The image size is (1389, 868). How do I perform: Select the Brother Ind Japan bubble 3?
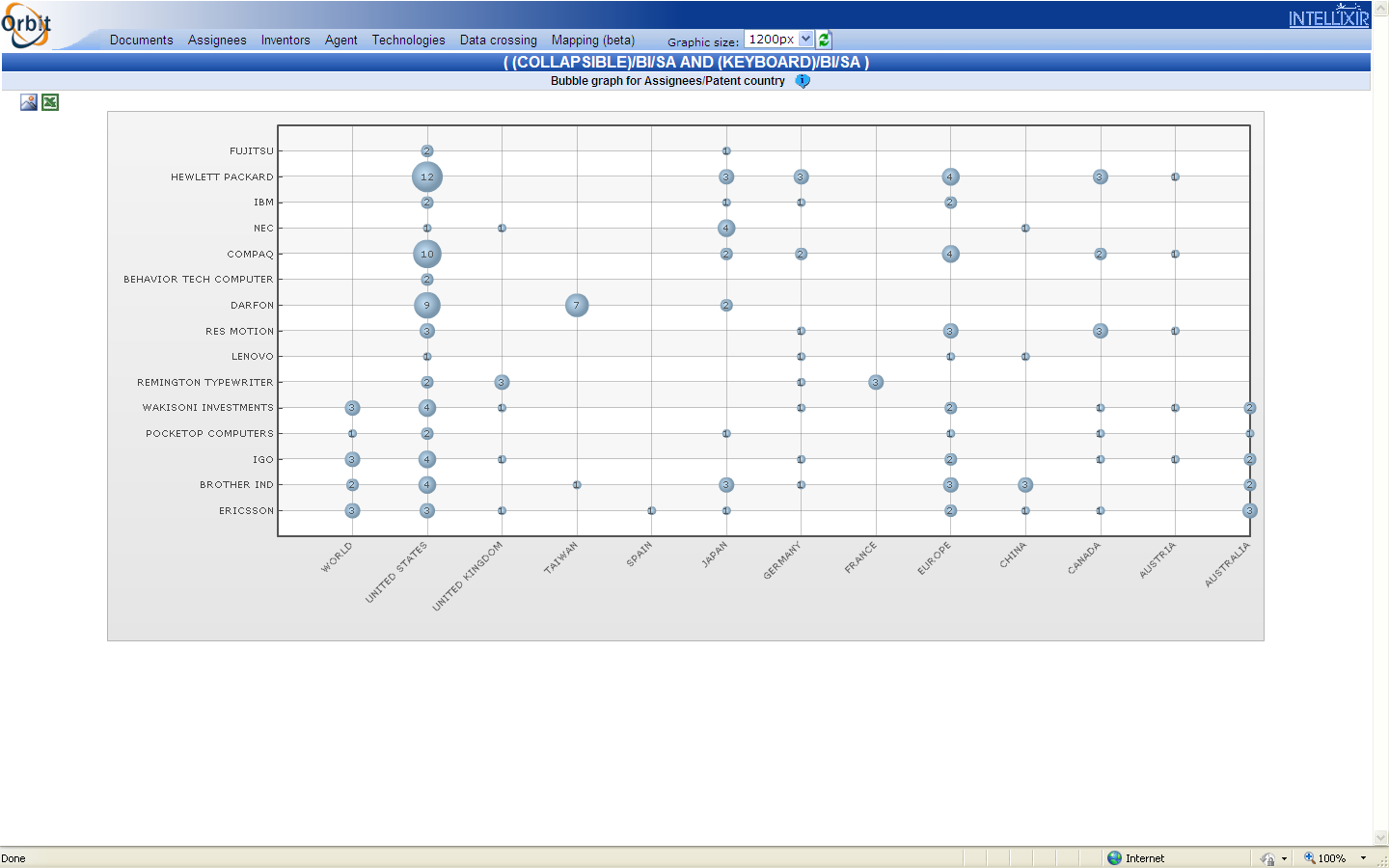(726, 485)
